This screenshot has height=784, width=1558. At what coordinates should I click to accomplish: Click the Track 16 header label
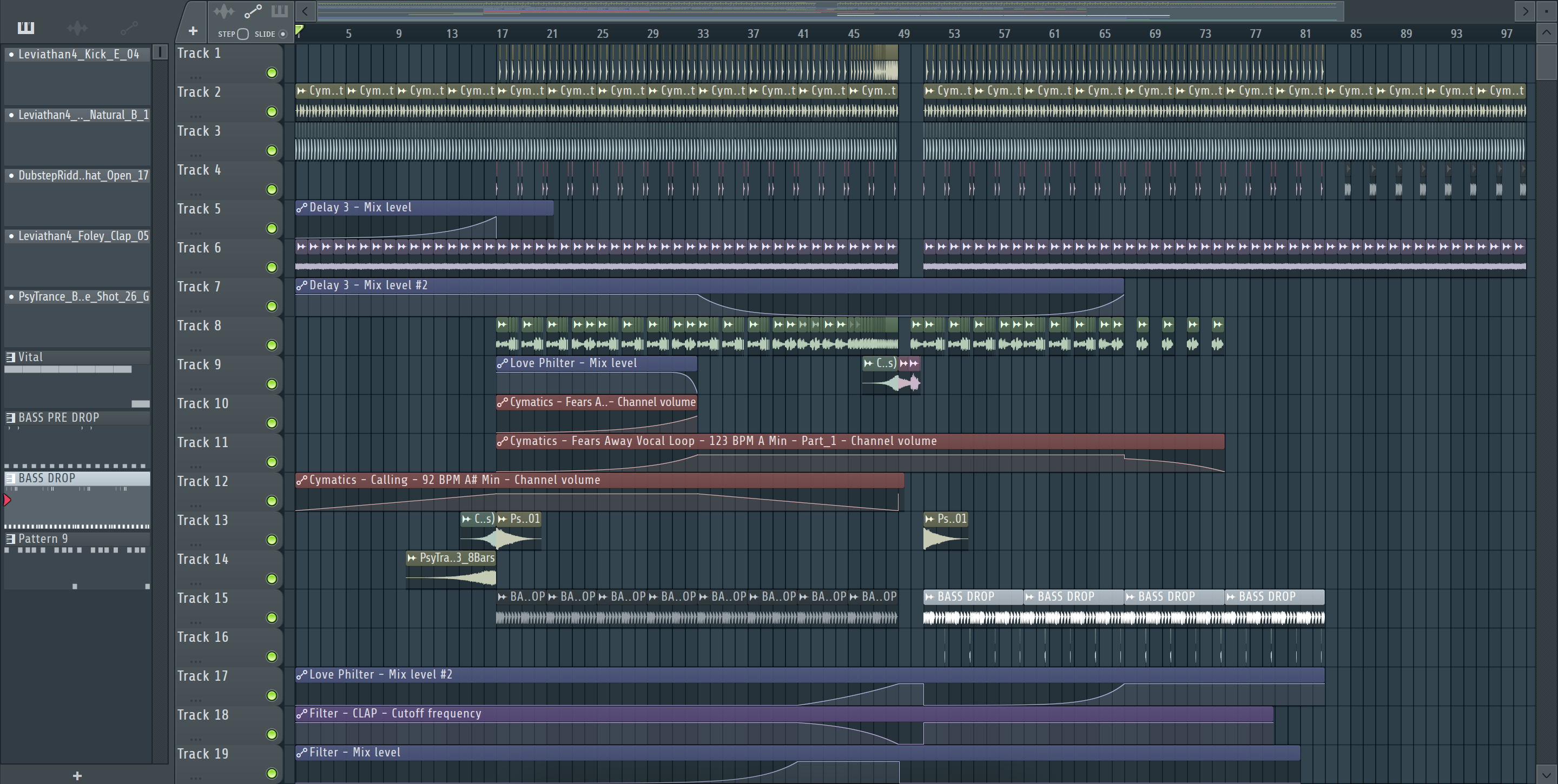point(203,637)
